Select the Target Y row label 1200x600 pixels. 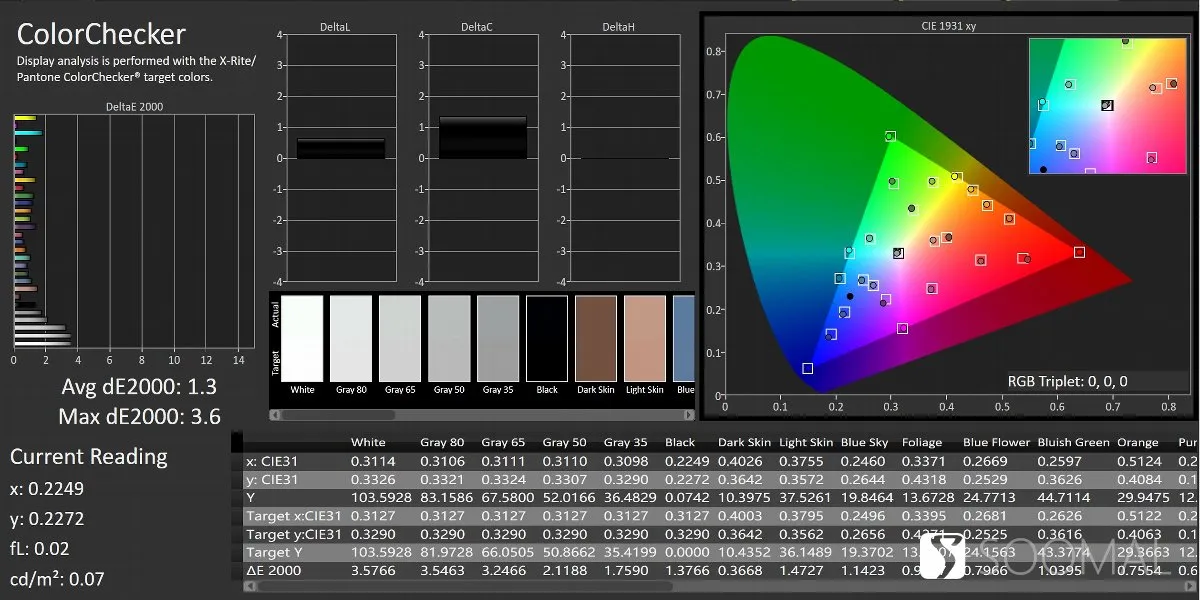(x=276, y=552)
